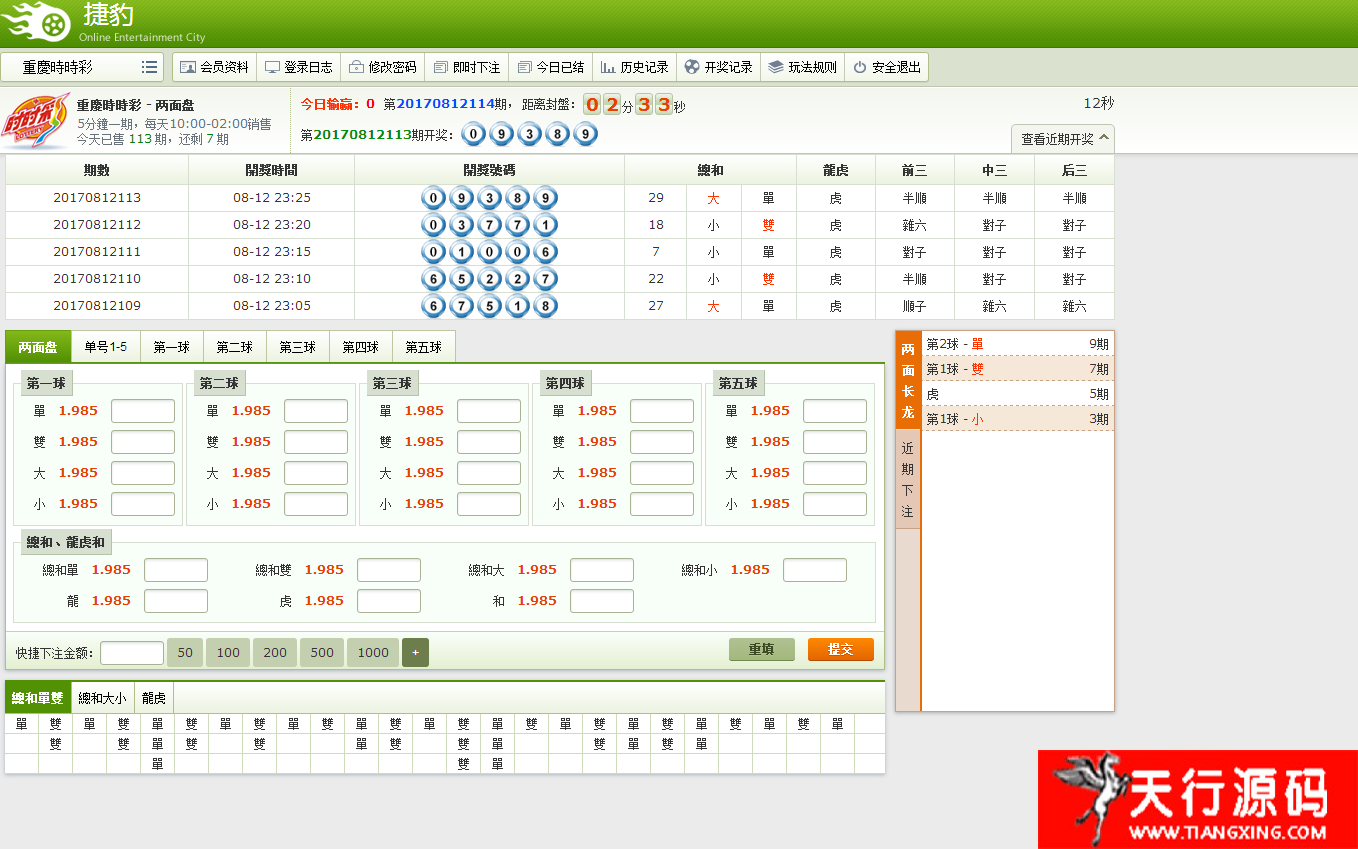Image resolution: width=1358 pixels, height=849 pixels.
Task: Open the 重慶時時彩 game list dropdown
Action: point(82,67)
